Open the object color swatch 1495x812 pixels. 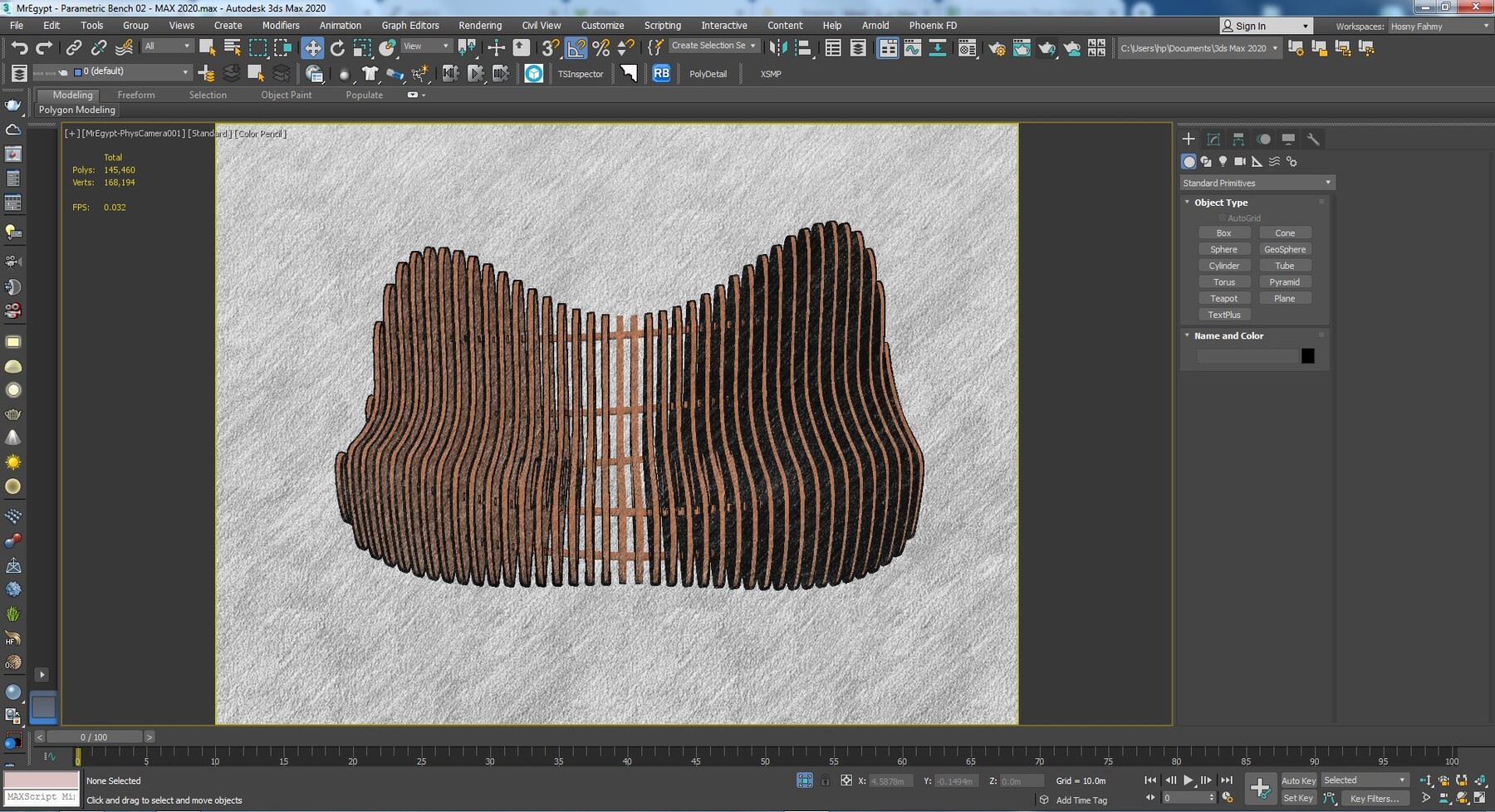pos(1308,355)
